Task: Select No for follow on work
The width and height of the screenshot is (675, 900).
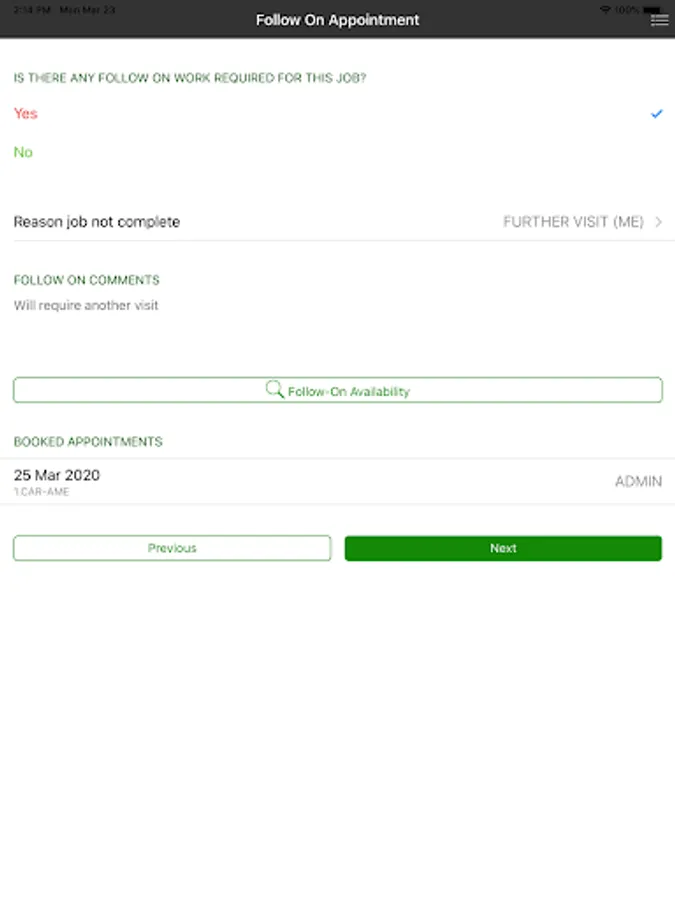Action: tap(23, 152)
